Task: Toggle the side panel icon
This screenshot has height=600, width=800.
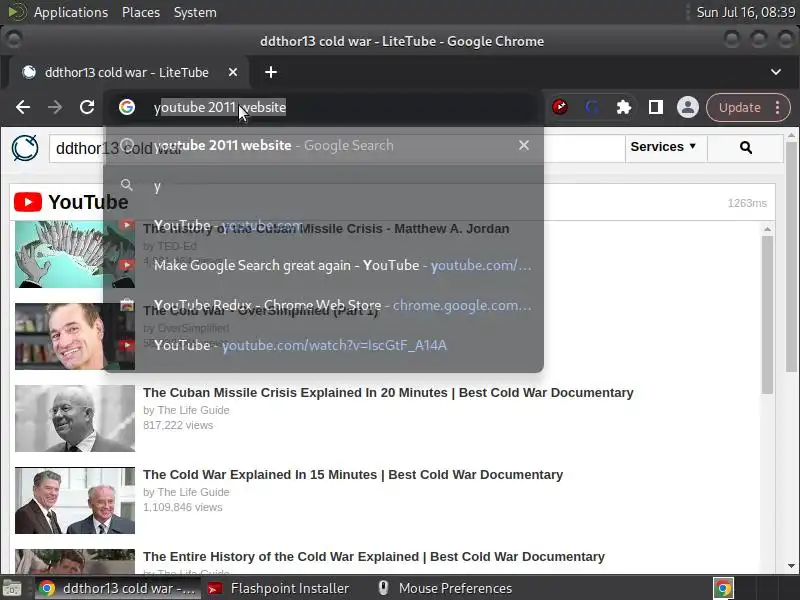Action: click(656, 107)
